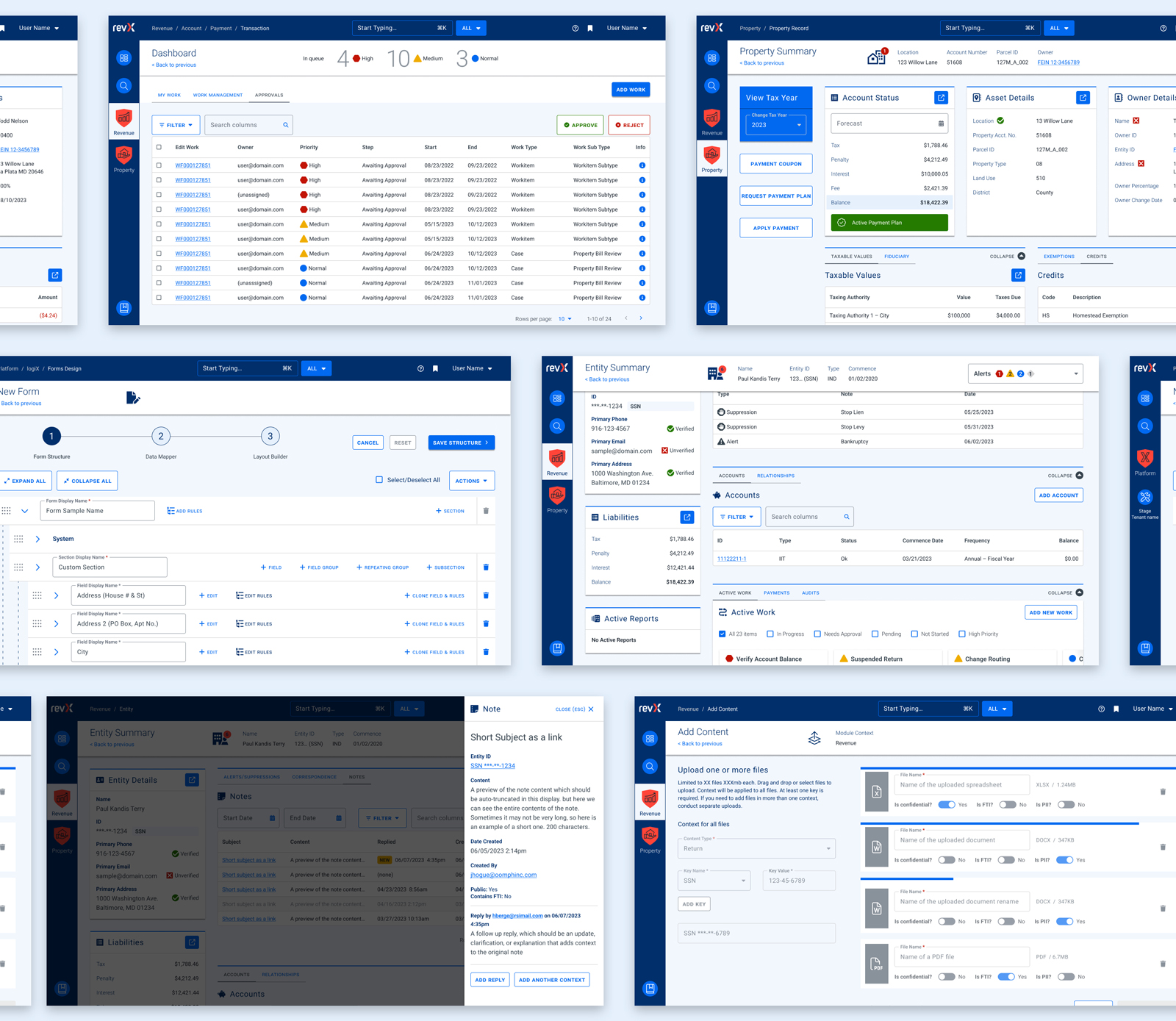Screen dimensions: 1176x1021
Task: Click Add Work button on Dashboard
Action: 631,90
